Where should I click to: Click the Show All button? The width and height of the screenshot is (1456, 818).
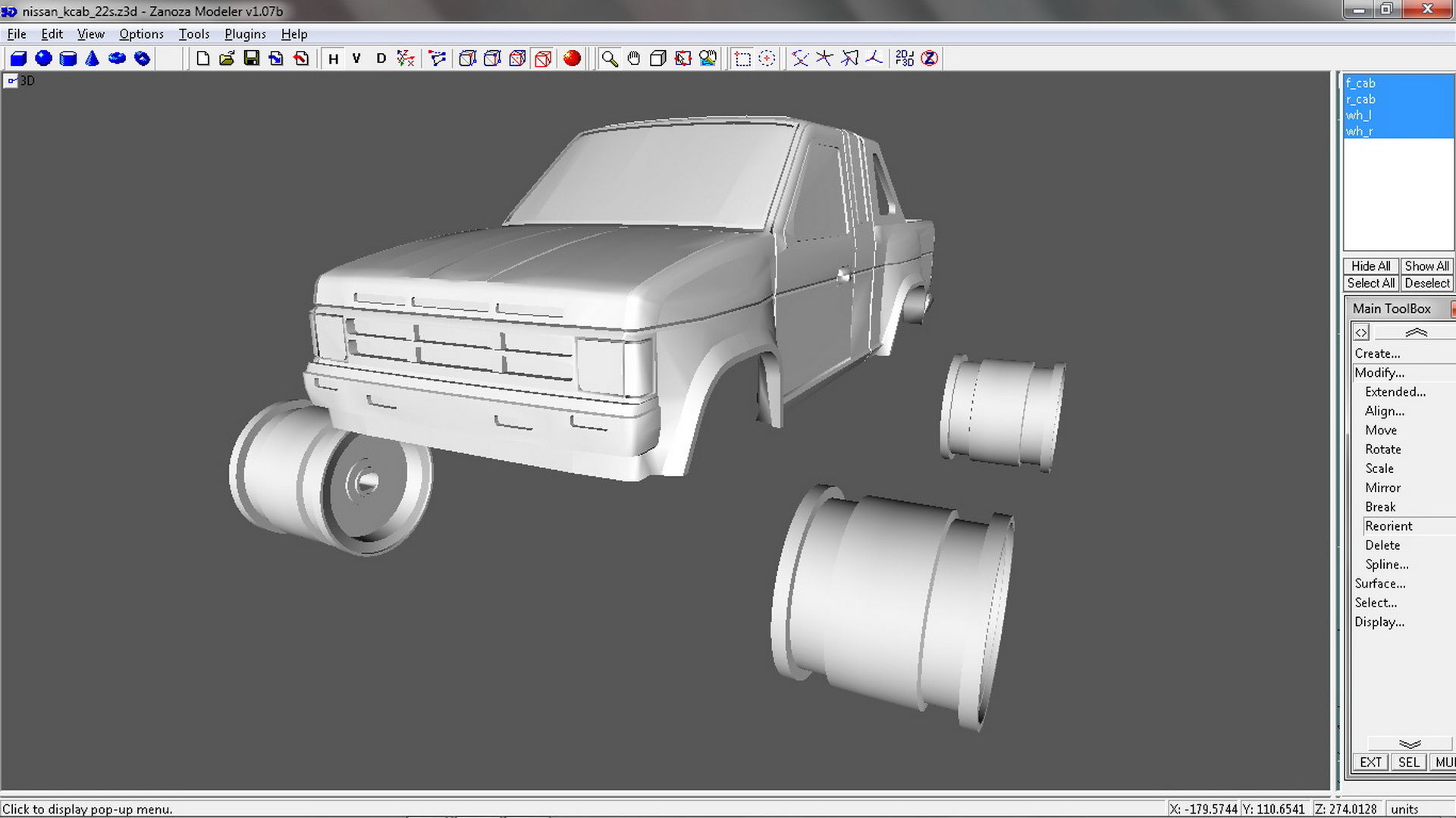[1426, 266]
